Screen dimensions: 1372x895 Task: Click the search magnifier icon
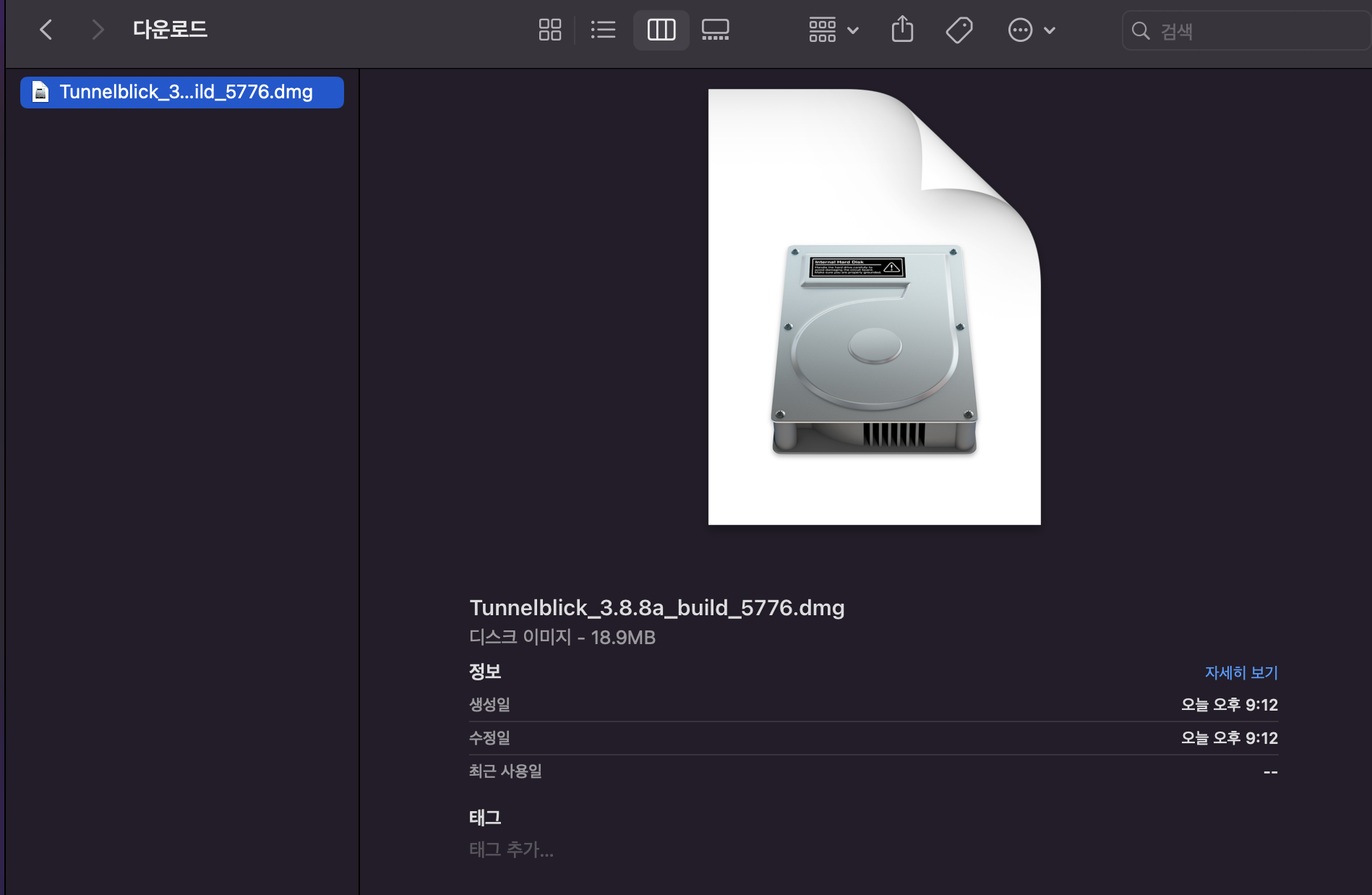click(x=1141, y=30)
